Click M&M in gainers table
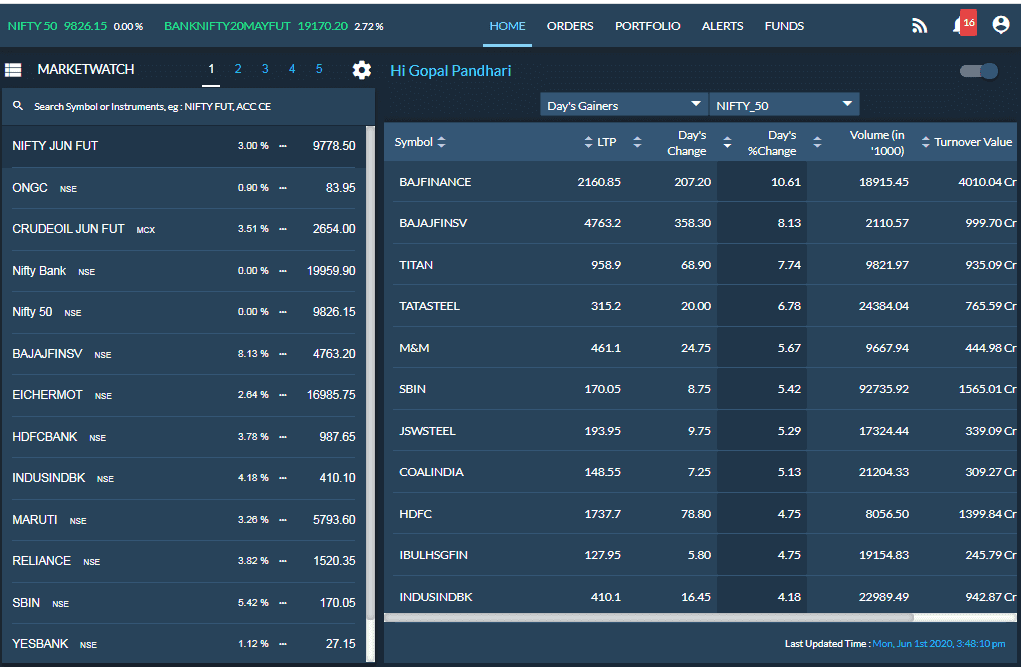Image resolution: width=1021 pixels, height=667 pixels. tap(414, 348)
